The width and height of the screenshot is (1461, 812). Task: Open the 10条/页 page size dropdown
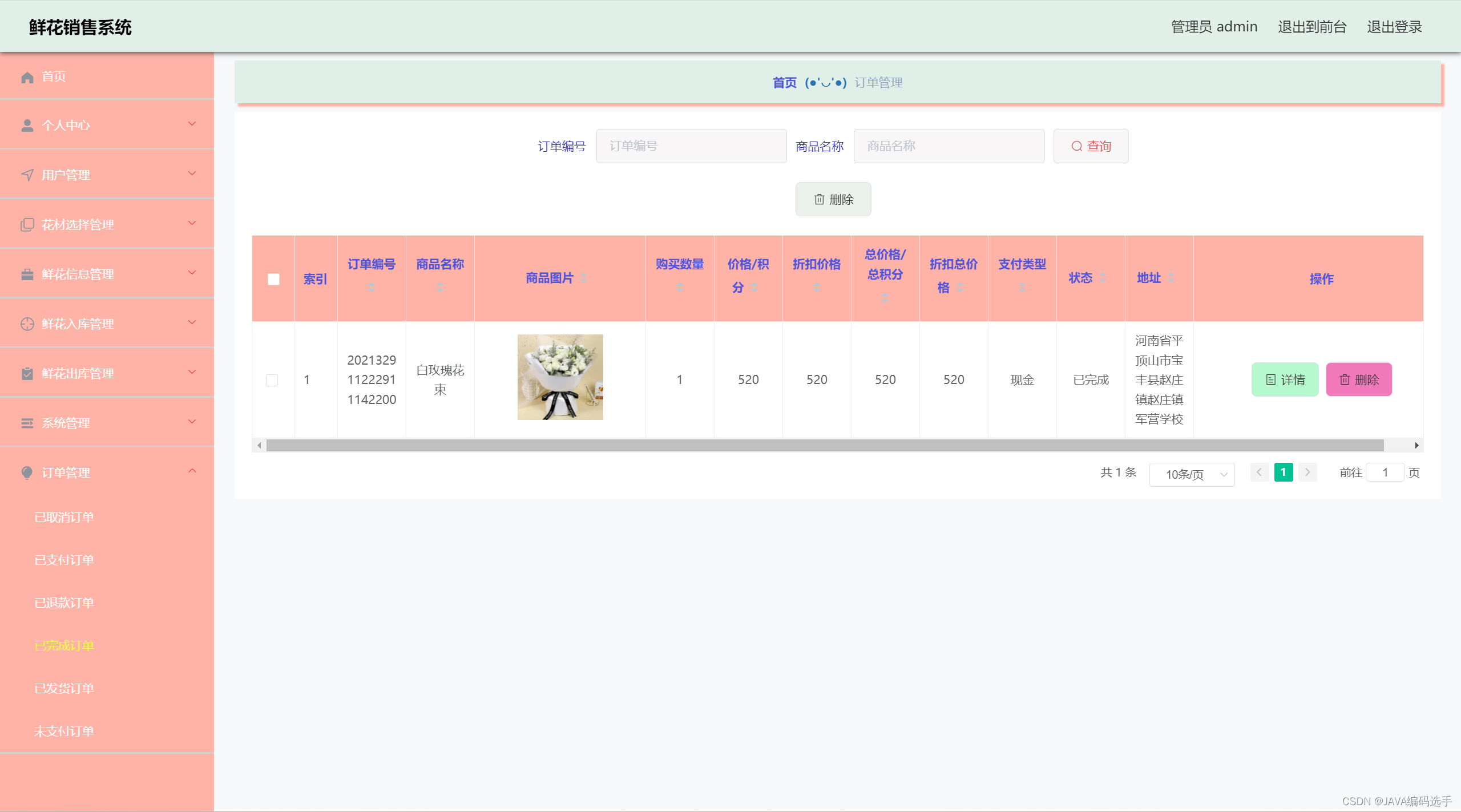click(x=1192, y=475)
